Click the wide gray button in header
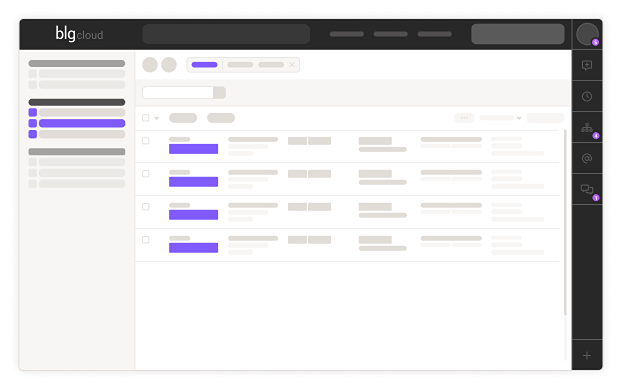The image size is (622, 389). [518, 34]
